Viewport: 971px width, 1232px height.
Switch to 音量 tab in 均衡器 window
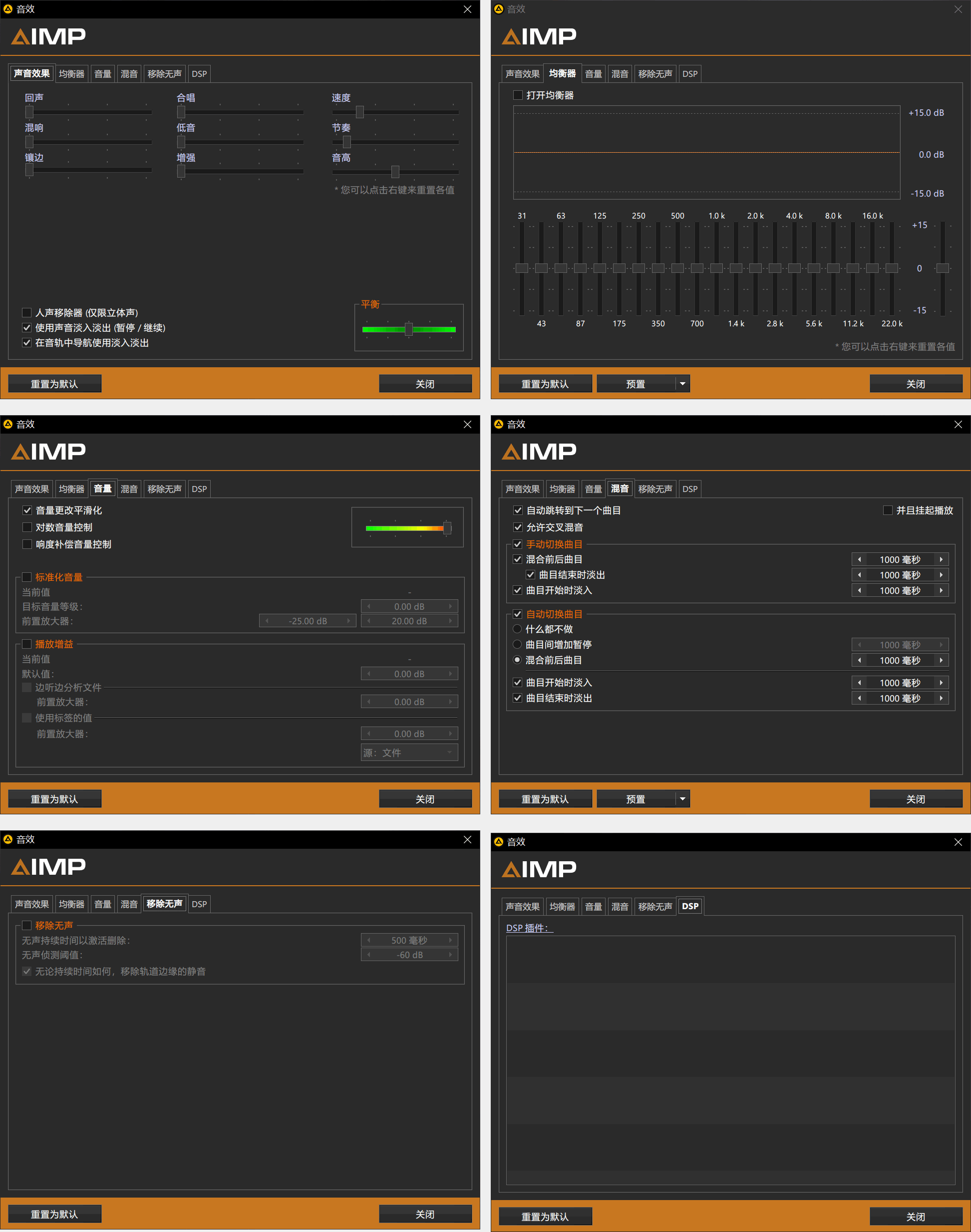point(594,74)
